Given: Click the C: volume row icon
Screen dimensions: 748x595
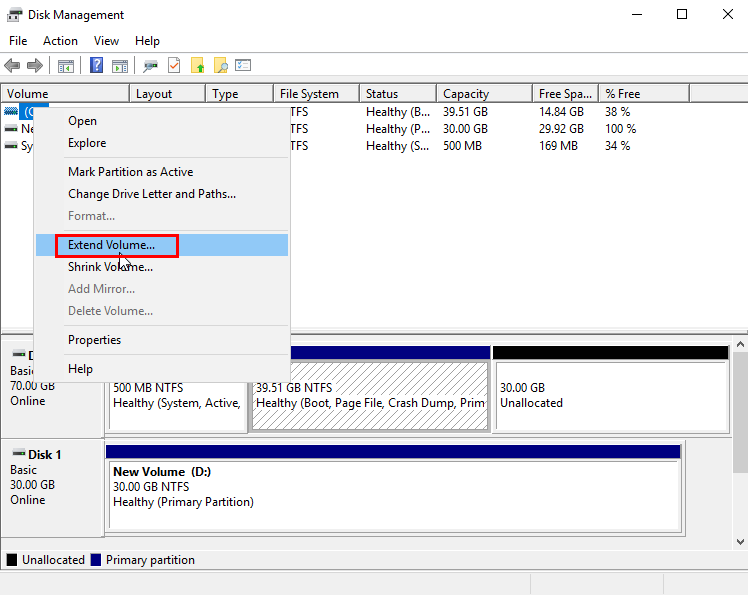Looking at the screenshot, I should 11,112.
